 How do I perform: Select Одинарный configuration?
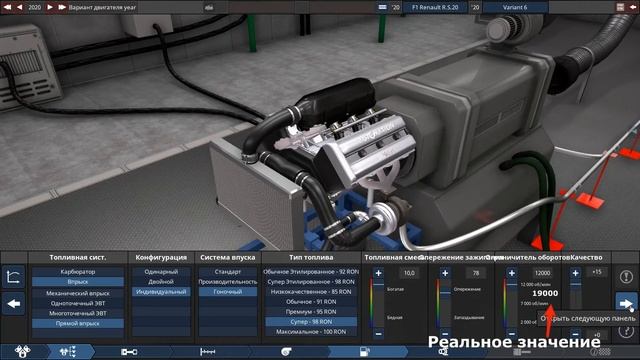[x=161, y=272]
